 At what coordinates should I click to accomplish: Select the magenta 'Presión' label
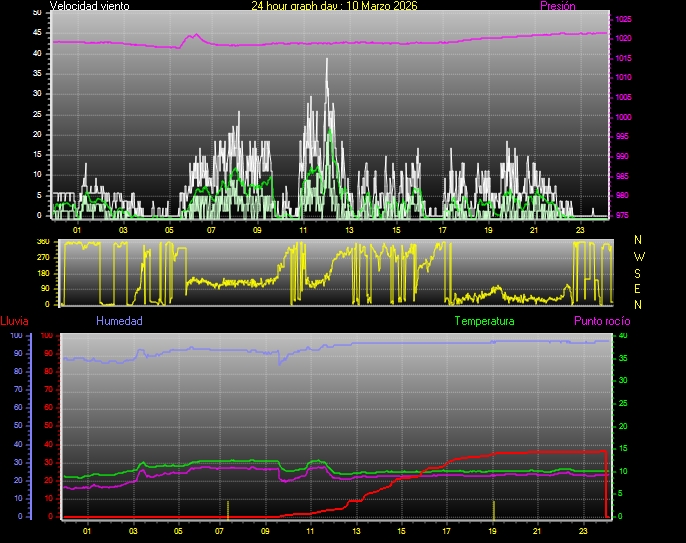557,6
